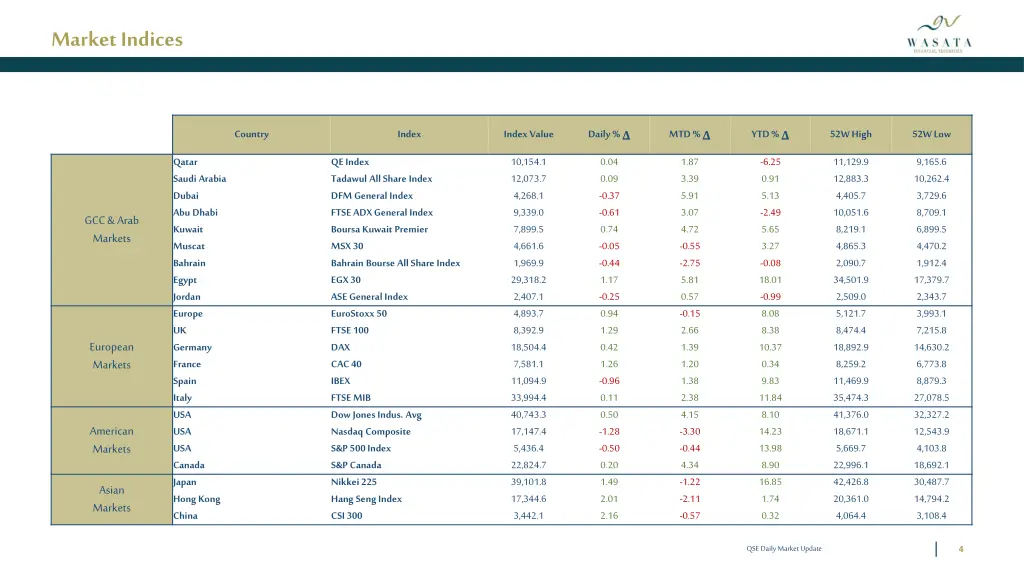Viewport: 1024px width, 576px height.
Task: Select the European Markets section label
Action: tap(111, 356)
